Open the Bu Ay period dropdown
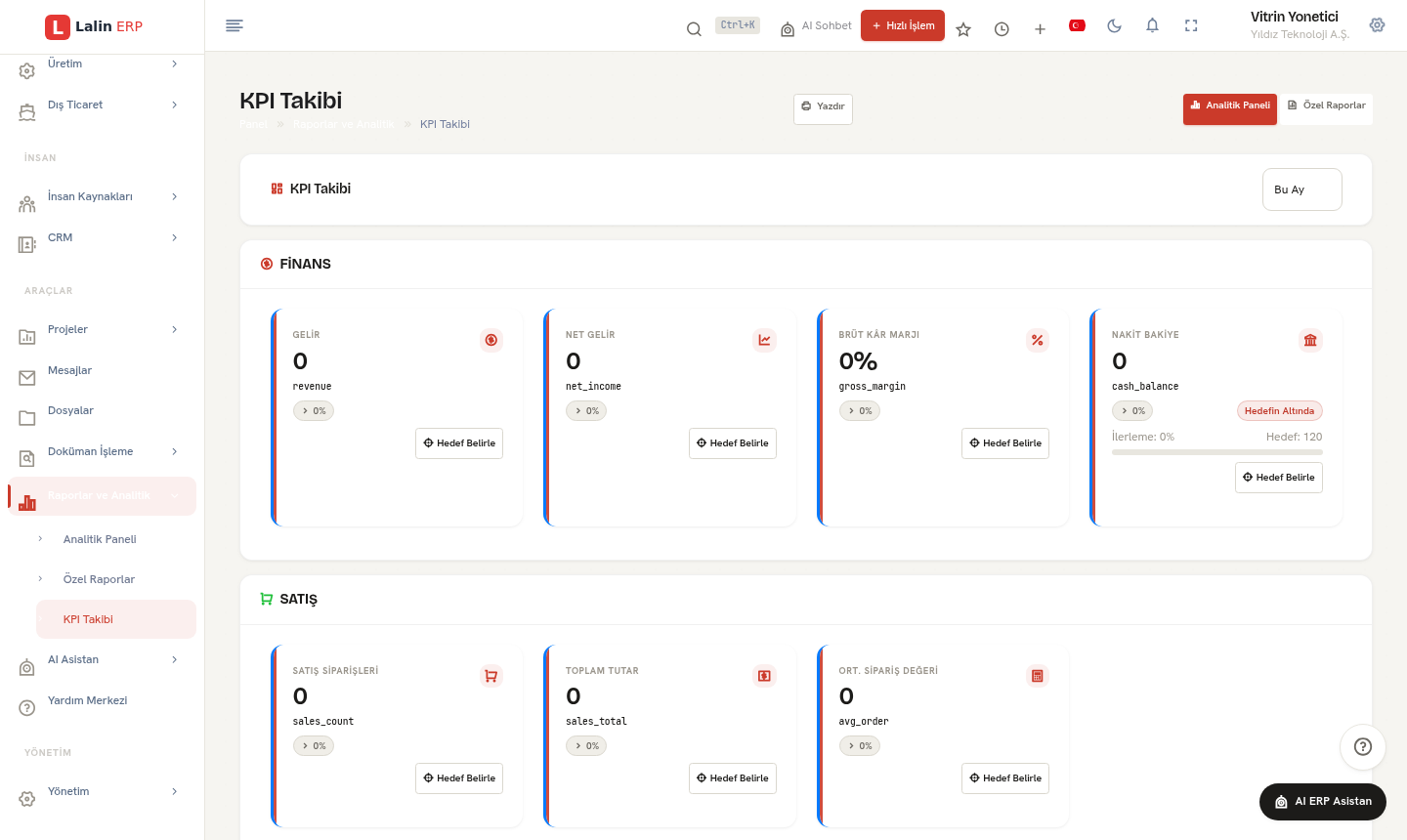The height and width of the screenshot is (840, 1407). click(1302, 189)
